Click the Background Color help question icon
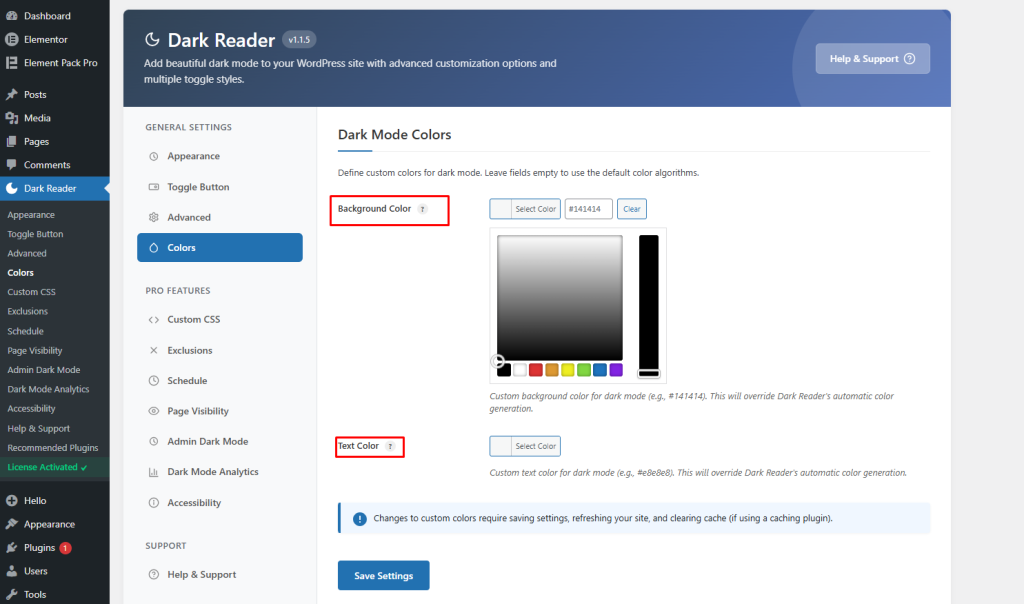 click(423, 209)
